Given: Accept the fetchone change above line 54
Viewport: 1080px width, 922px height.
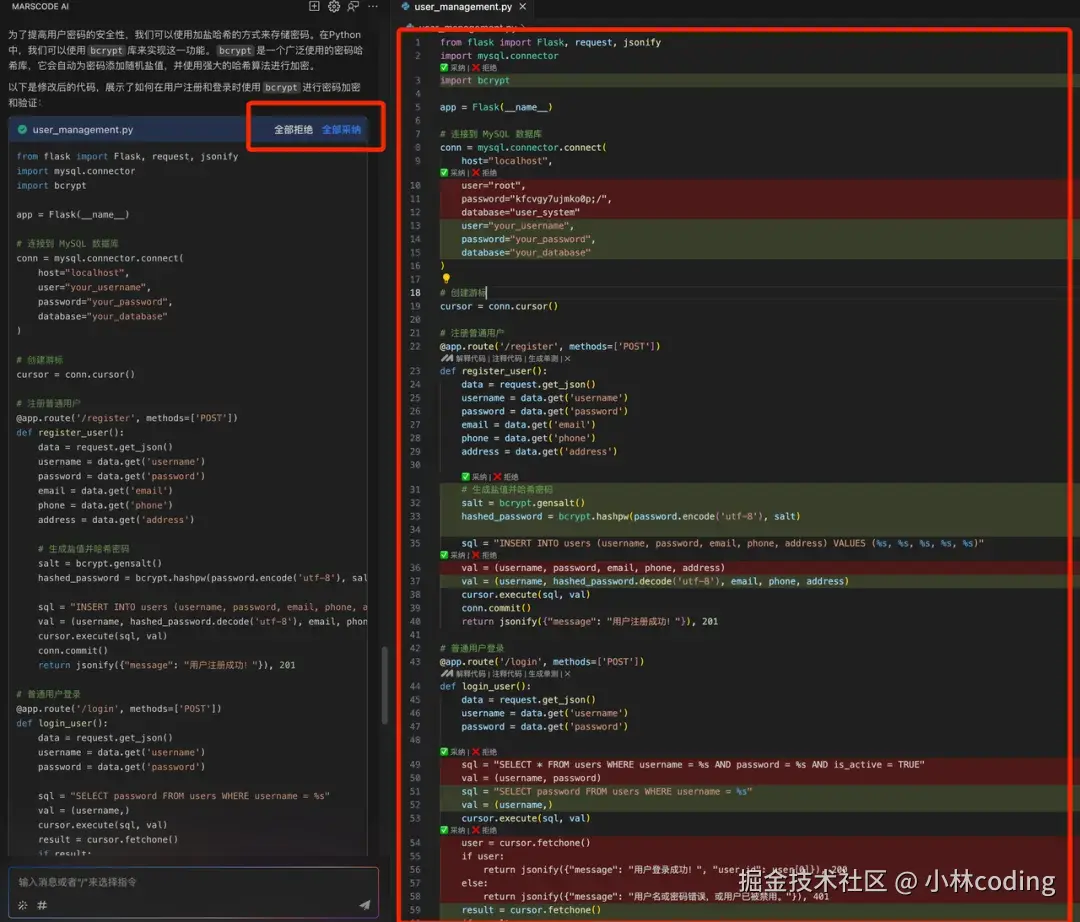Looking at the screenshot, I should pos(453,830).
